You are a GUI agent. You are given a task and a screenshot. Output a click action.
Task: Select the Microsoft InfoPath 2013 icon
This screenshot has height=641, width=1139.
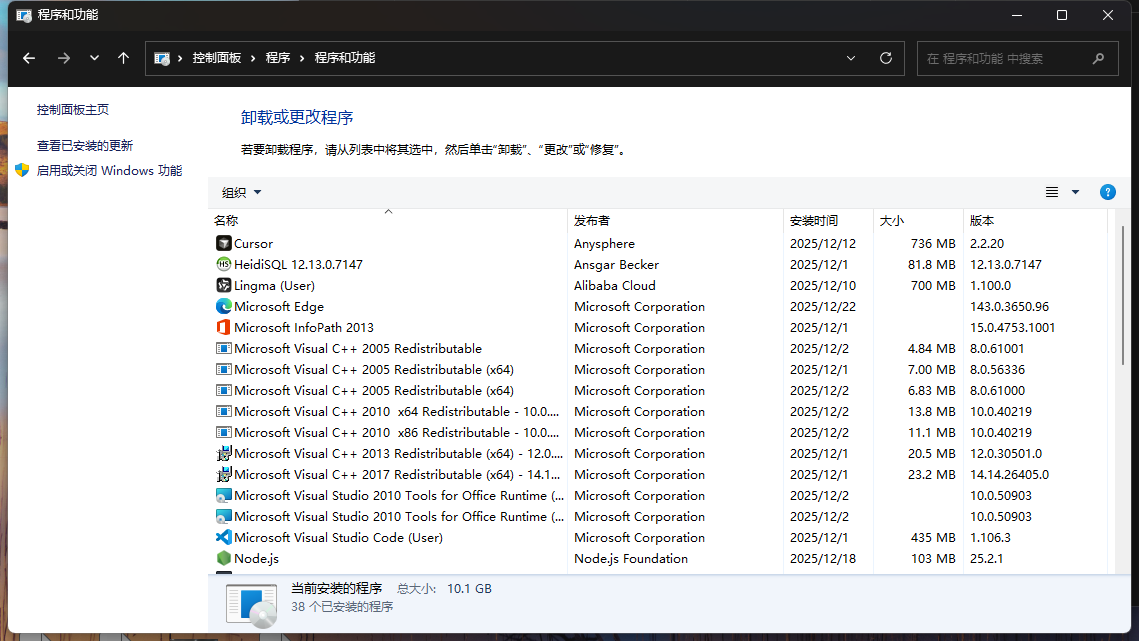coord(223,327)
